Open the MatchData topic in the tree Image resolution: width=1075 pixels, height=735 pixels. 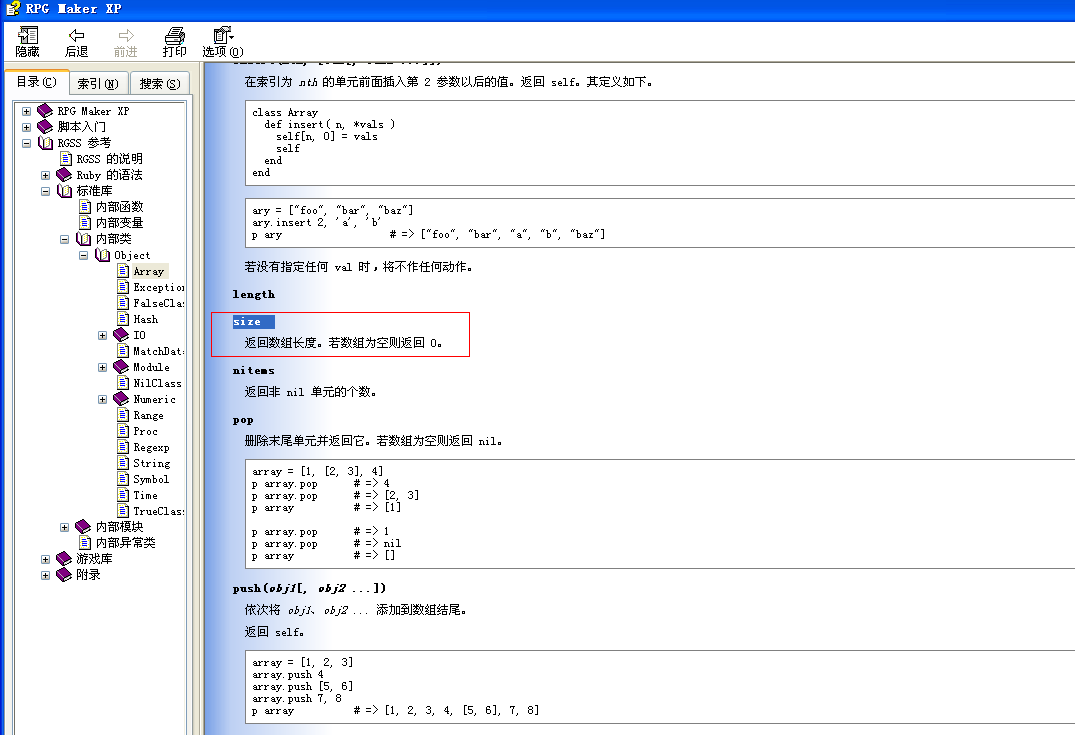(158, 351)
